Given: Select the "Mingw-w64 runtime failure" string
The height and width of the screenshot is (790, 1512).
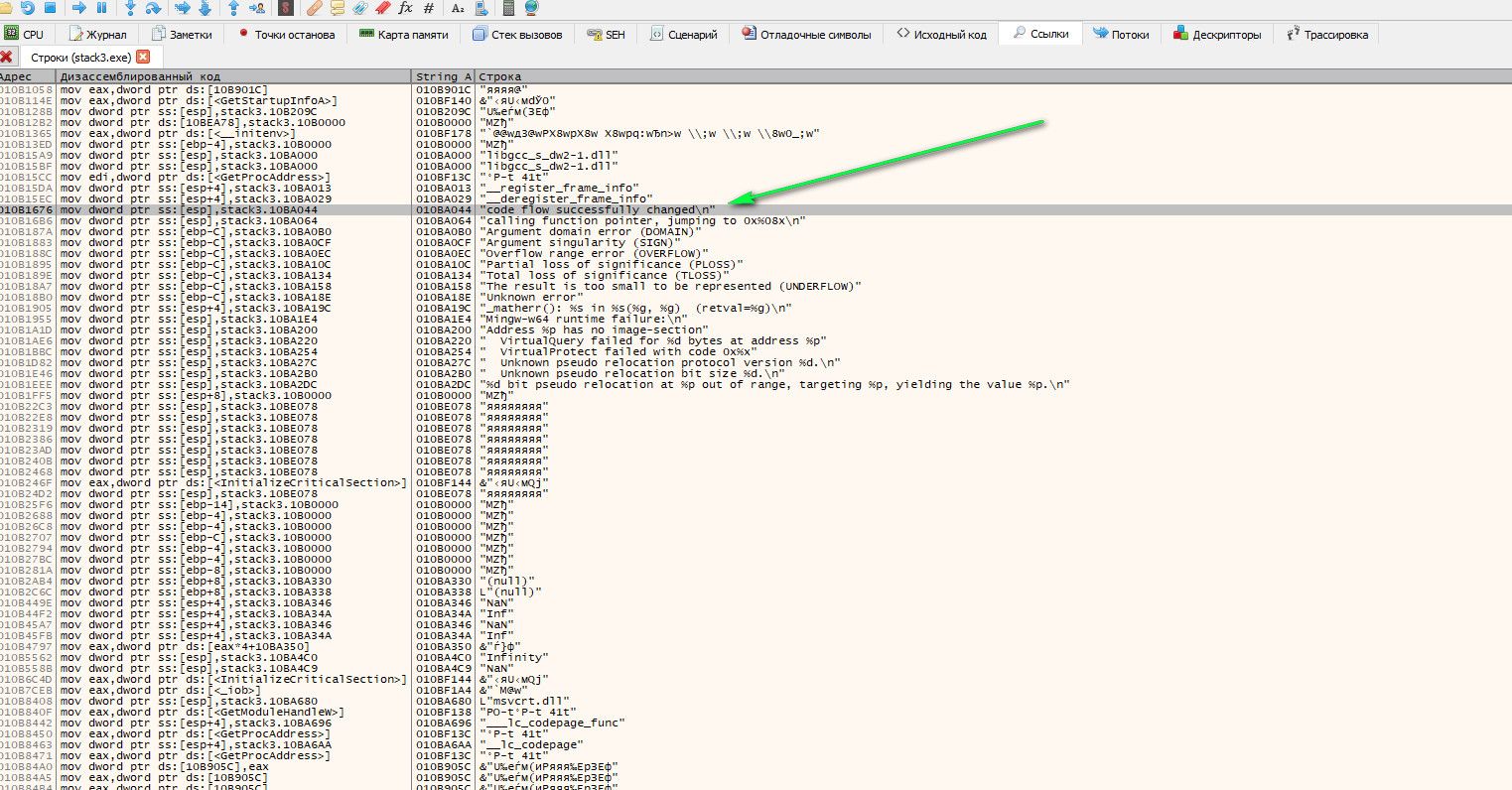Looking at the screenshot, I should pyautogui.click(x=584, y=320).
